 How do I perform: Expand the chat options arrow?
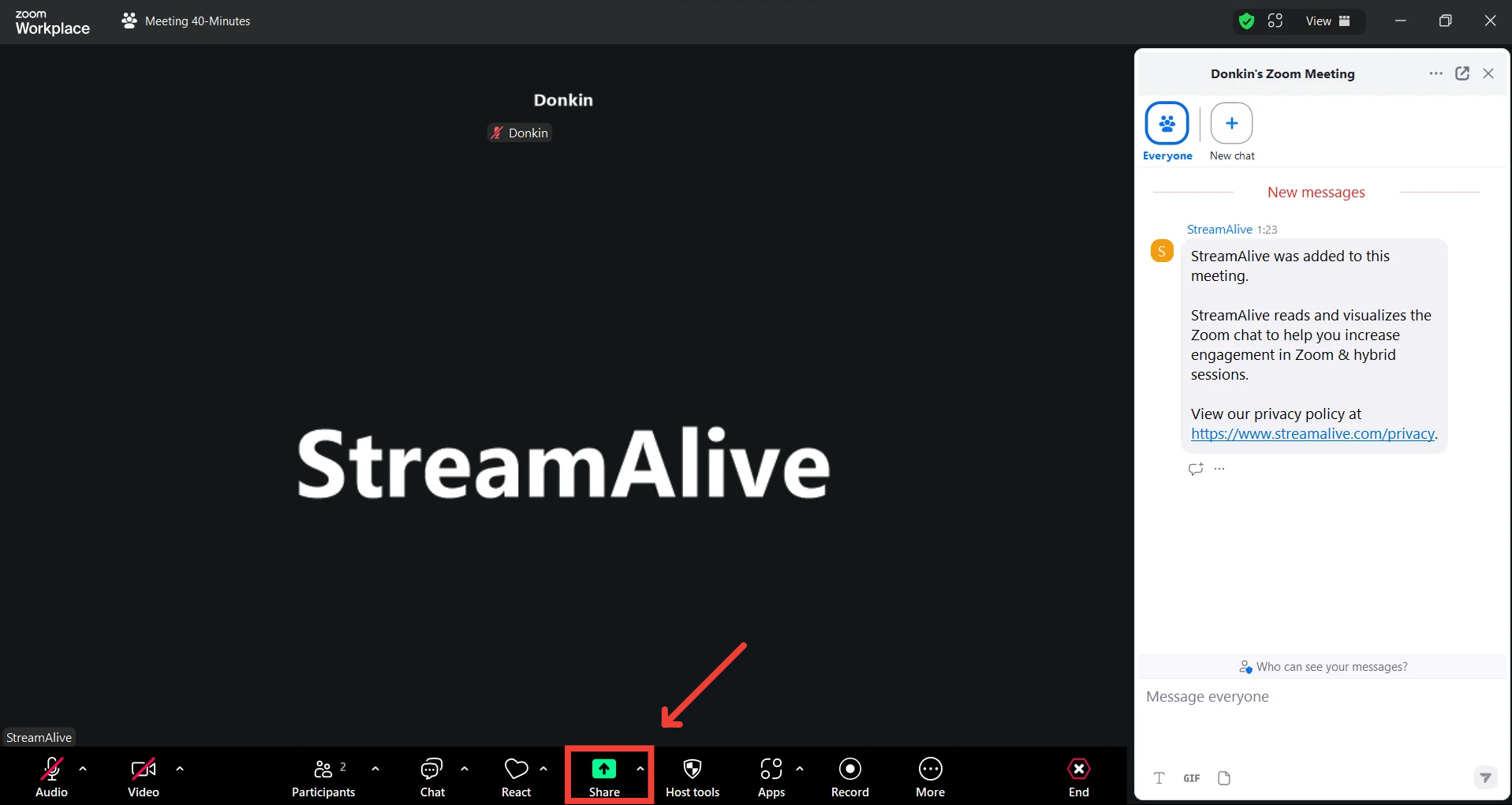(465, 768)
